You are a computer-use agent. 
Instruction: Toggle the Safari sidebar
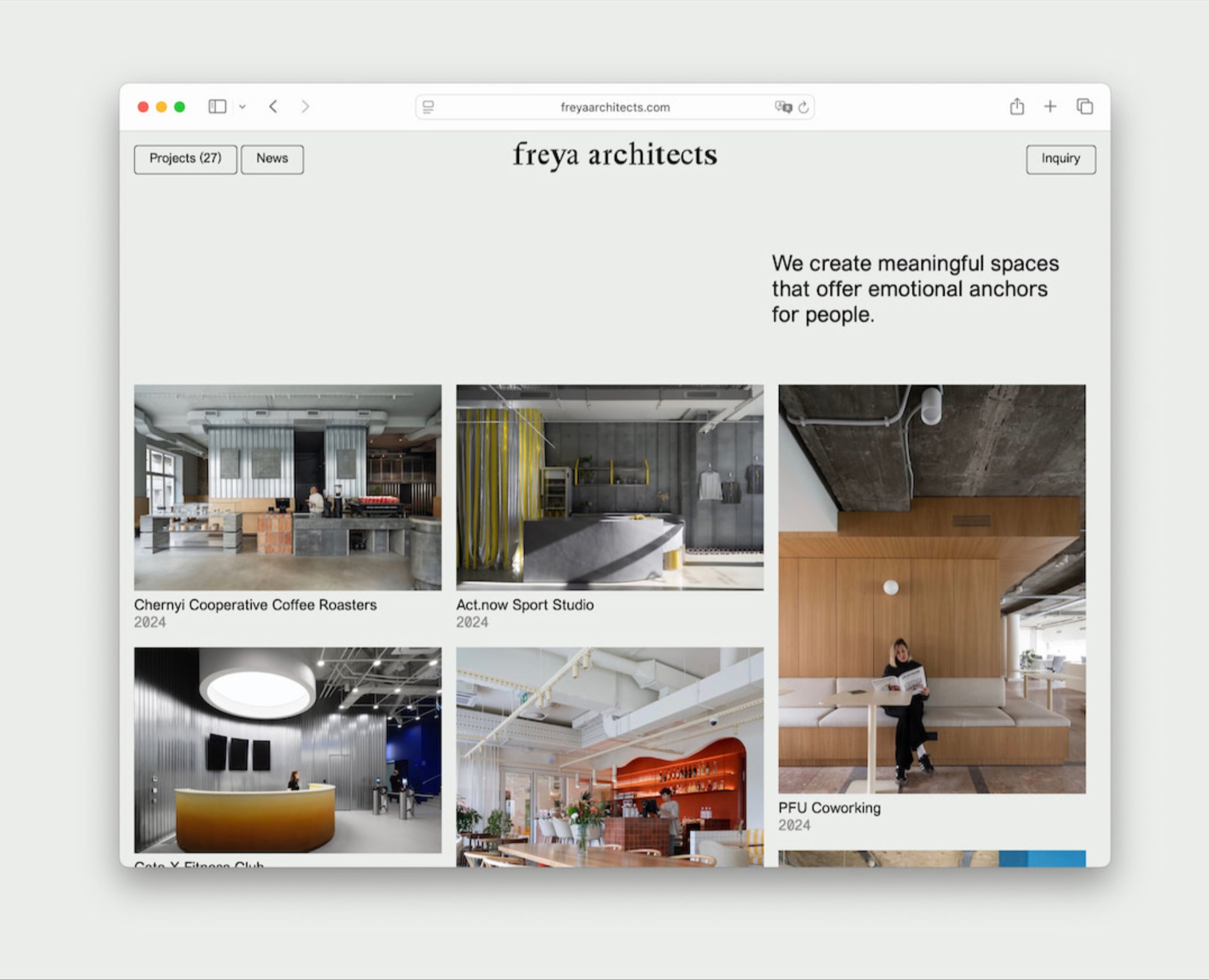click(x=217, y=106)
